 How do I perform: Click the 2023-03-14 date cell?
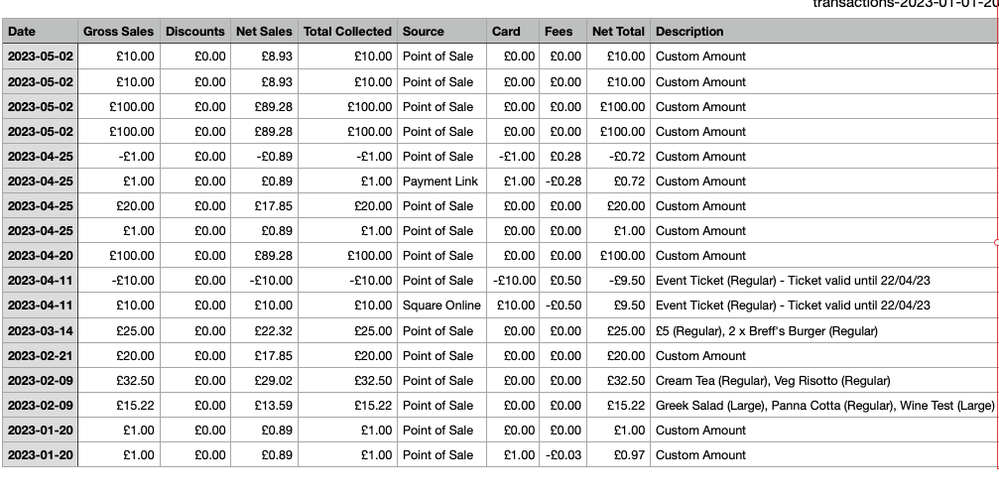[x=40, y=330]
